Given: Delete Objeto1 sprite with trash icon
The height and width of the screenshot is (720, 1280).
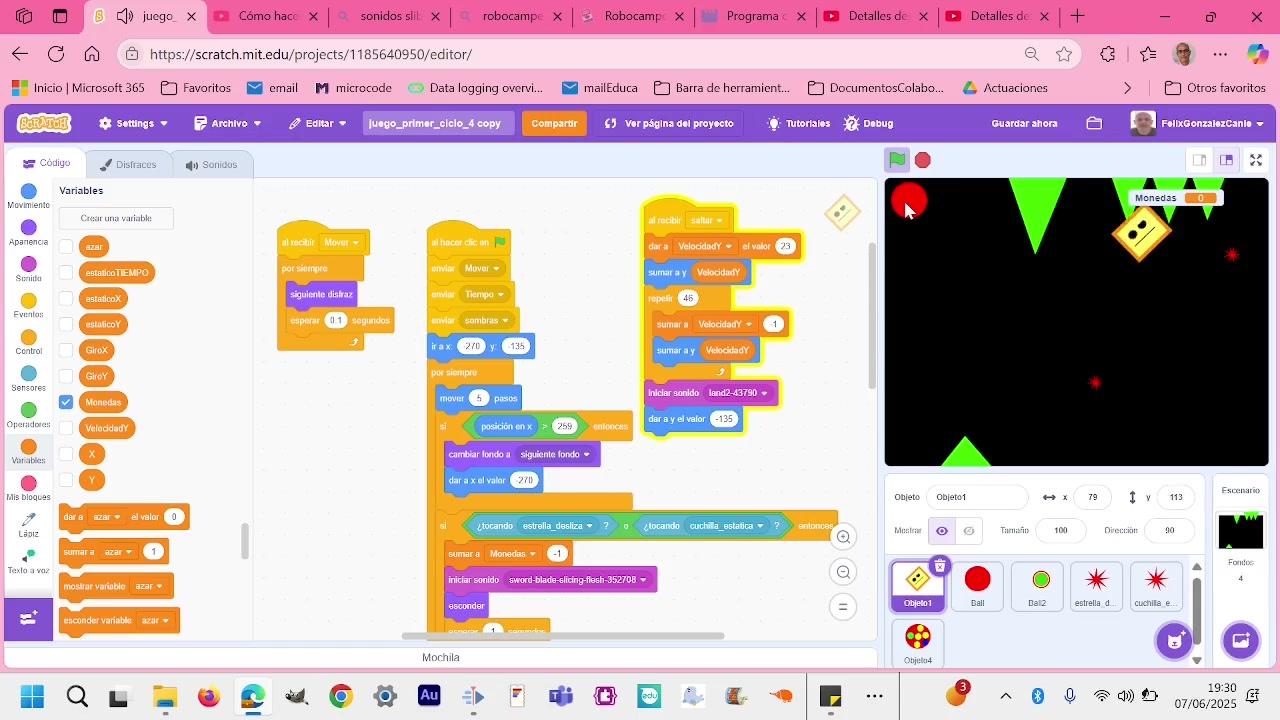Looking at the screenshot, I should point(939,566).
